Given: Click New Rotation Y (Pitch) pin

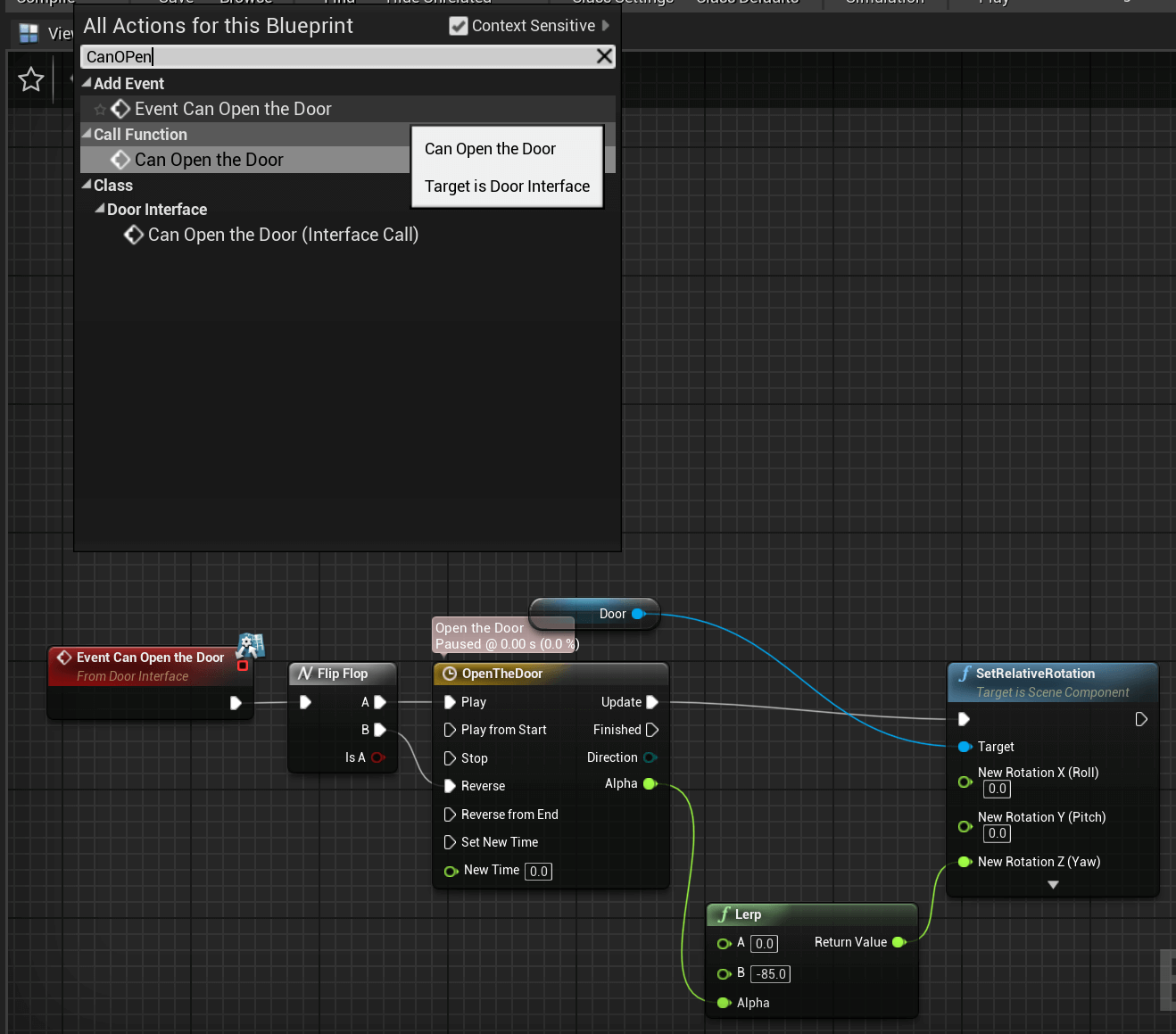Looking at the screenshot, I should [x=965, y=826].
